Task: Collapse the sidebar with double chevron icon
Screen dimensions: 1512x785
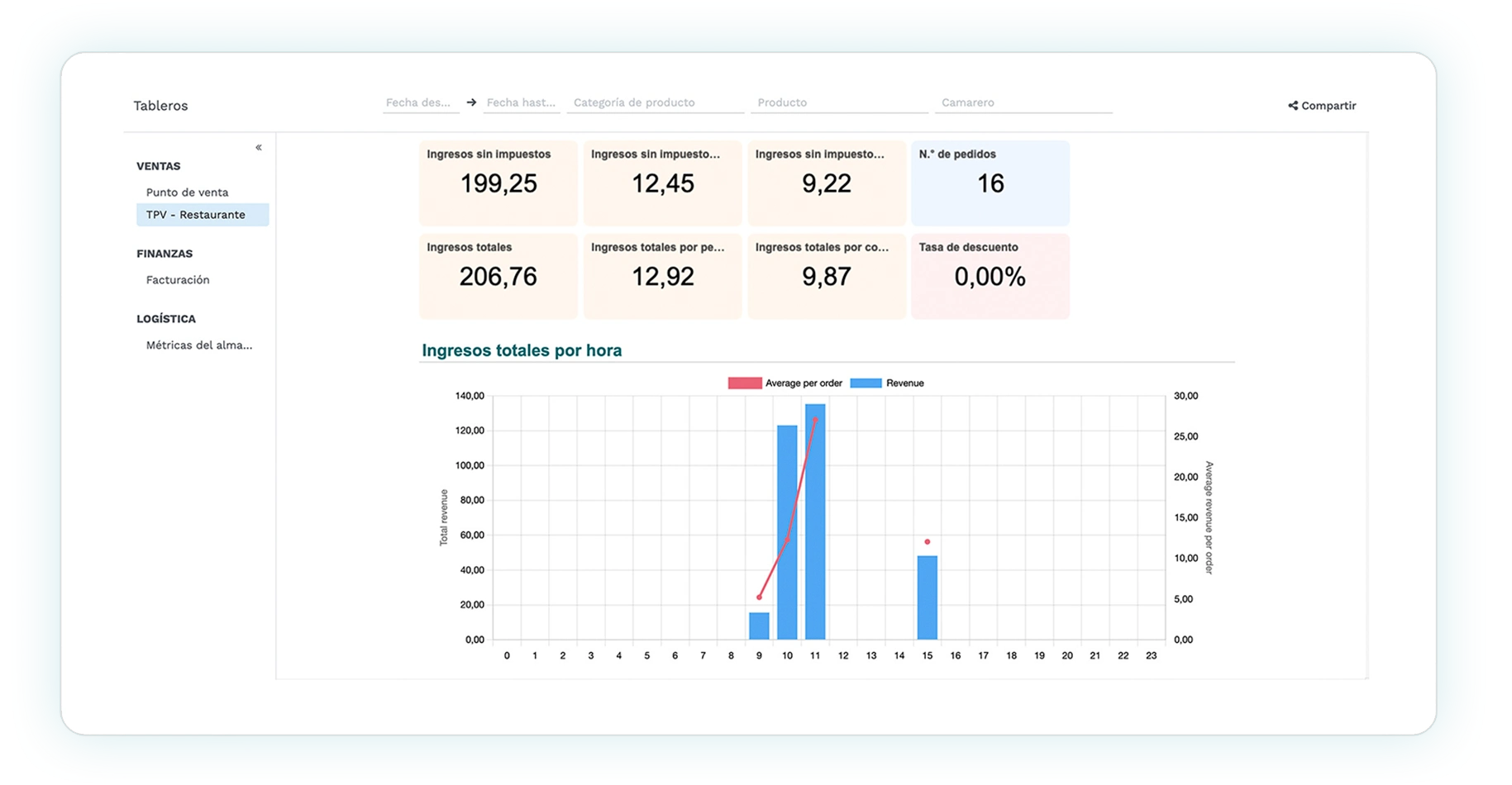Action: pyautogui.click(x=259, y=147)
